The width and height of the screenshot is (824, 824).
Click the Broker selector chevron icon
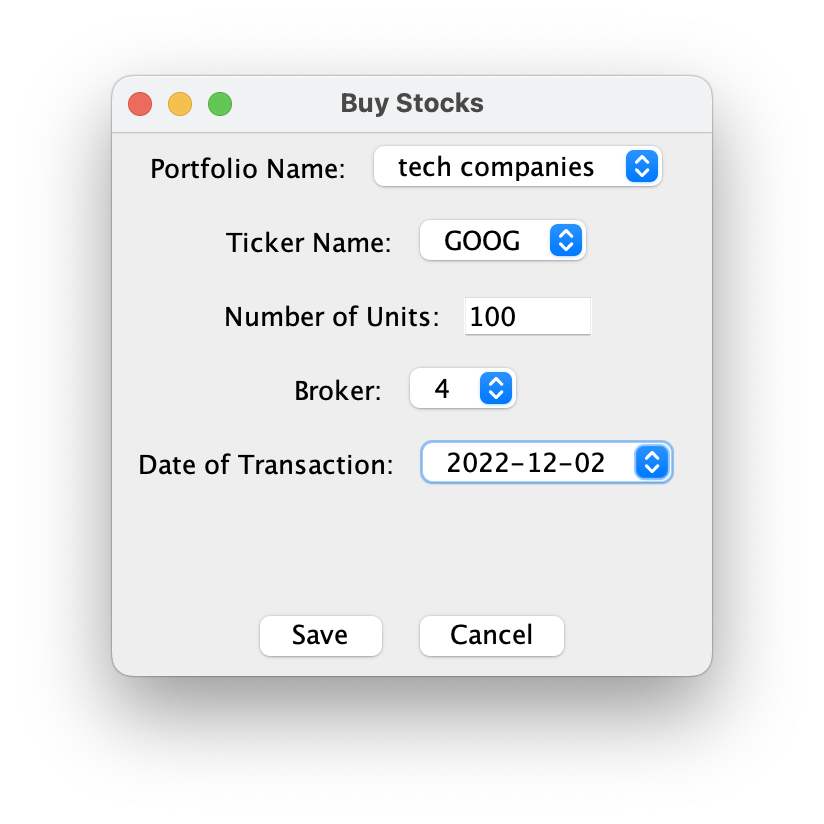coord(496,388)
